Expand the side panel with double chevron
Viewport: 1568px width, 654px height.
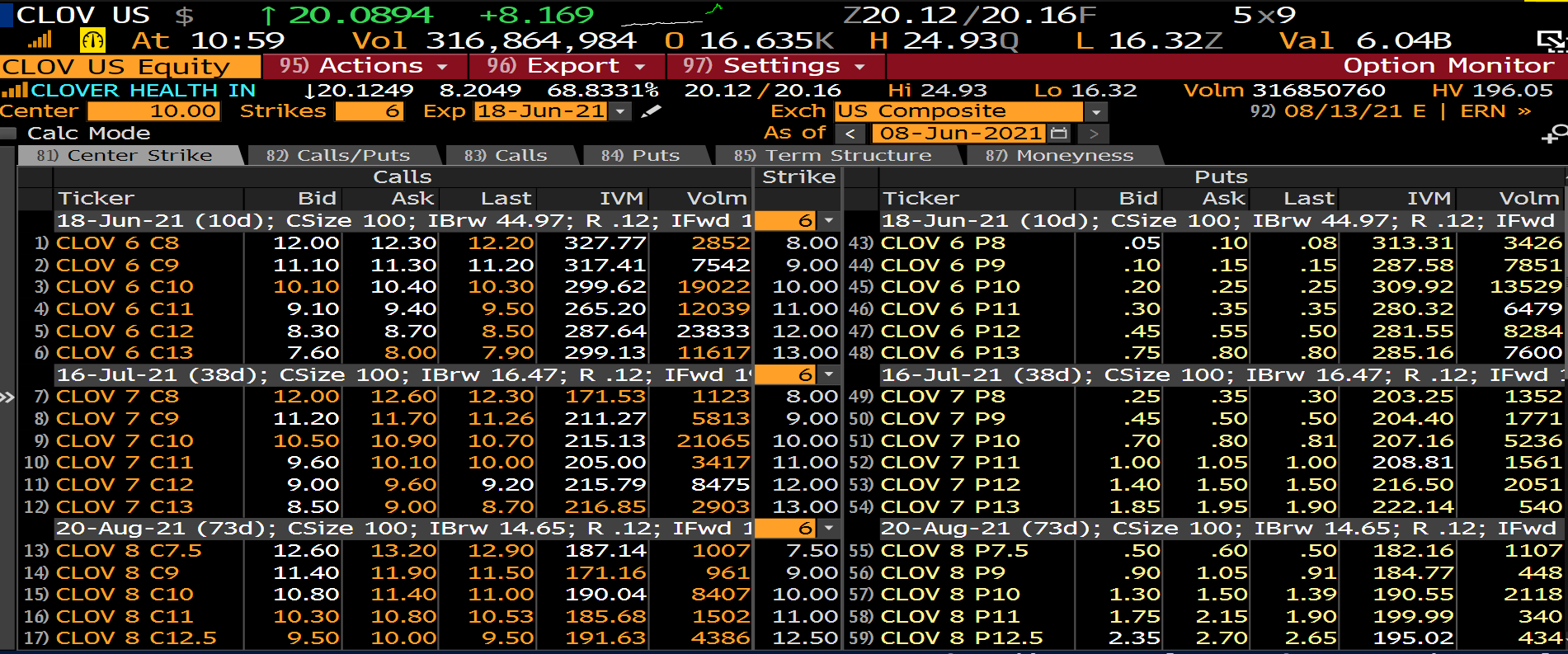click(x=7, y=398)
